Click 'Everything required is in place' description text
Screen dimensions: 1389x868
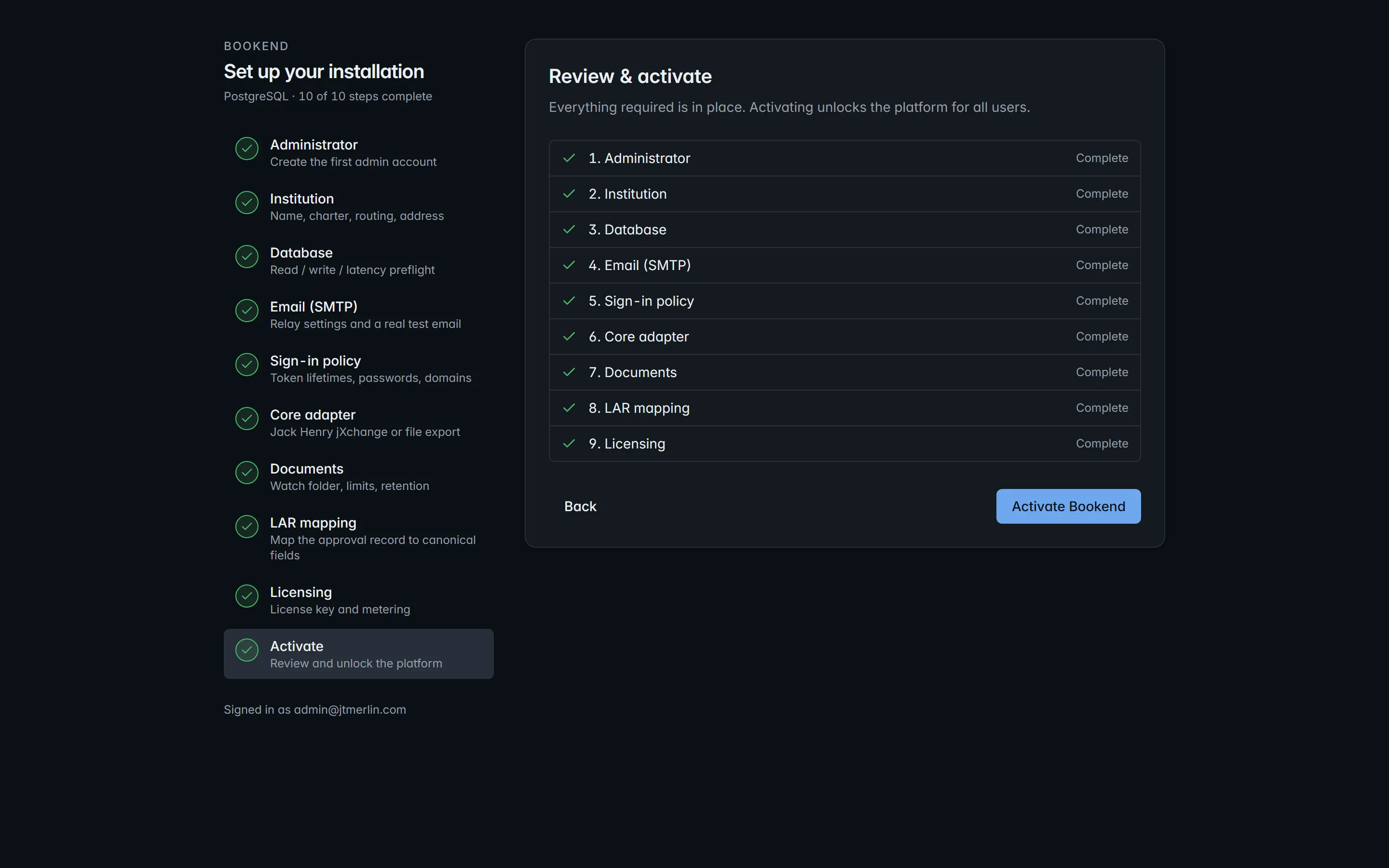[x=789, y=108]
